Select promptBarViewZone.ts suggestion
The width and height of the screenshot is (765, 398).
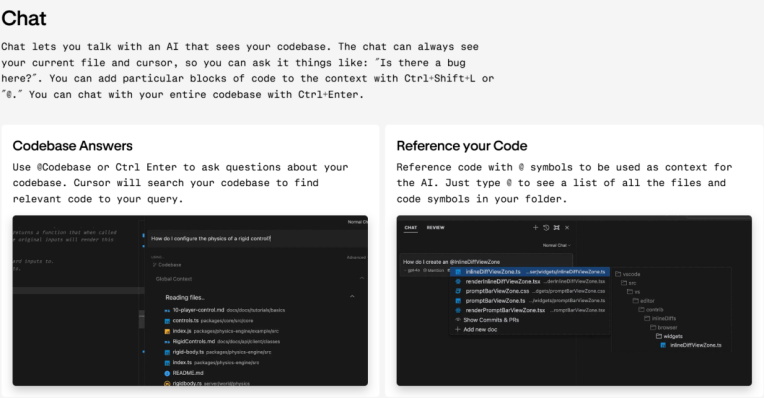tap(530, 300)
